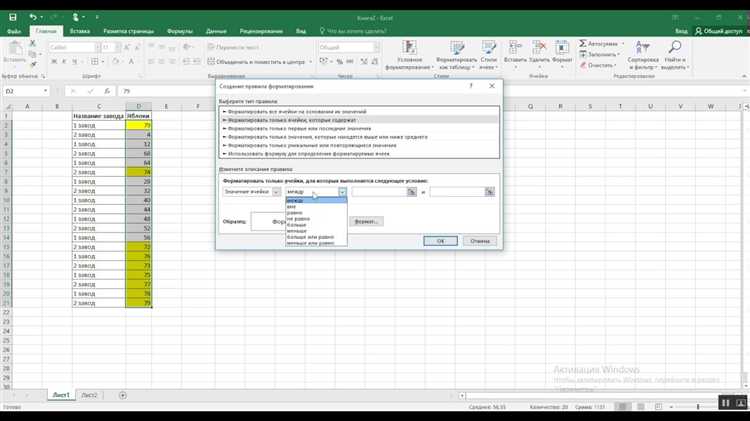This screenshot has width=750, height=421.
Task: Click range selector icon beside second value field
Action: coord(489,192)
